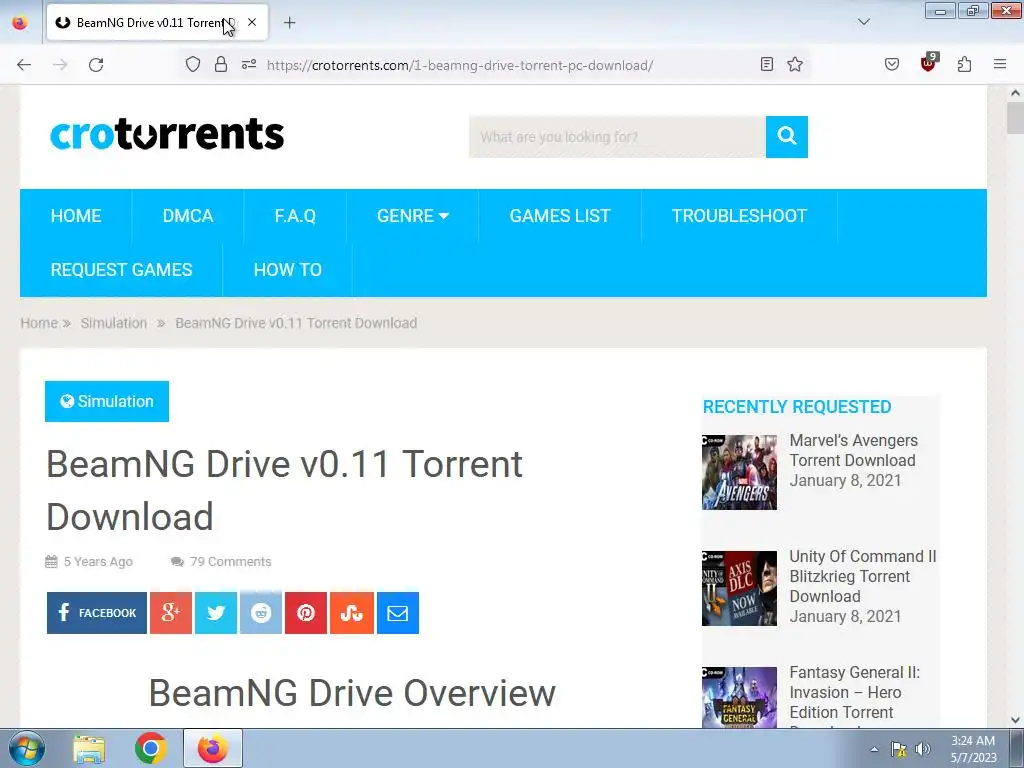This screenshot has height=768, width=1024.
Task: Toggle reader view icon in address bar
Action: click(x=767, y=64)
